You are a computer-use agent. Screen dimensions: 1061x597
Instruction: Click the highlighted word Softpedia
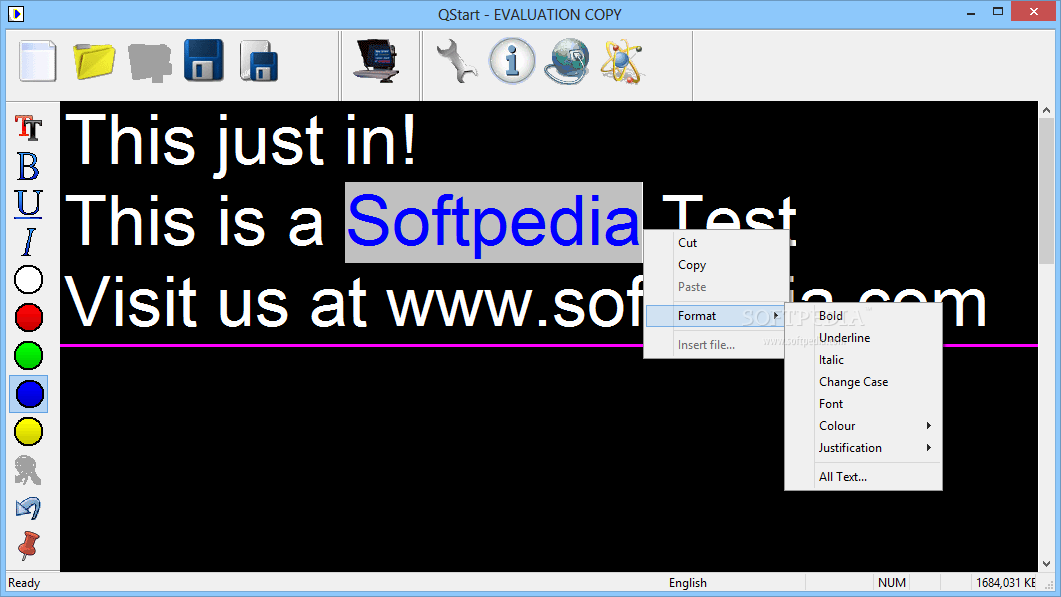click(493, 222)
